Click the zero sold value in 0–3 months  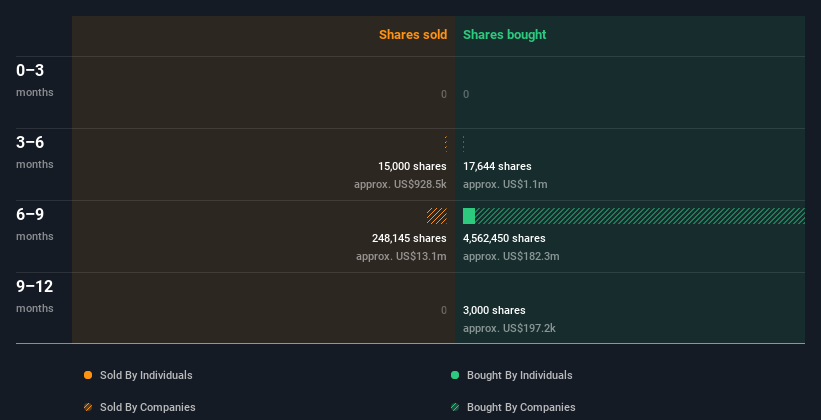tap(444, 94)
